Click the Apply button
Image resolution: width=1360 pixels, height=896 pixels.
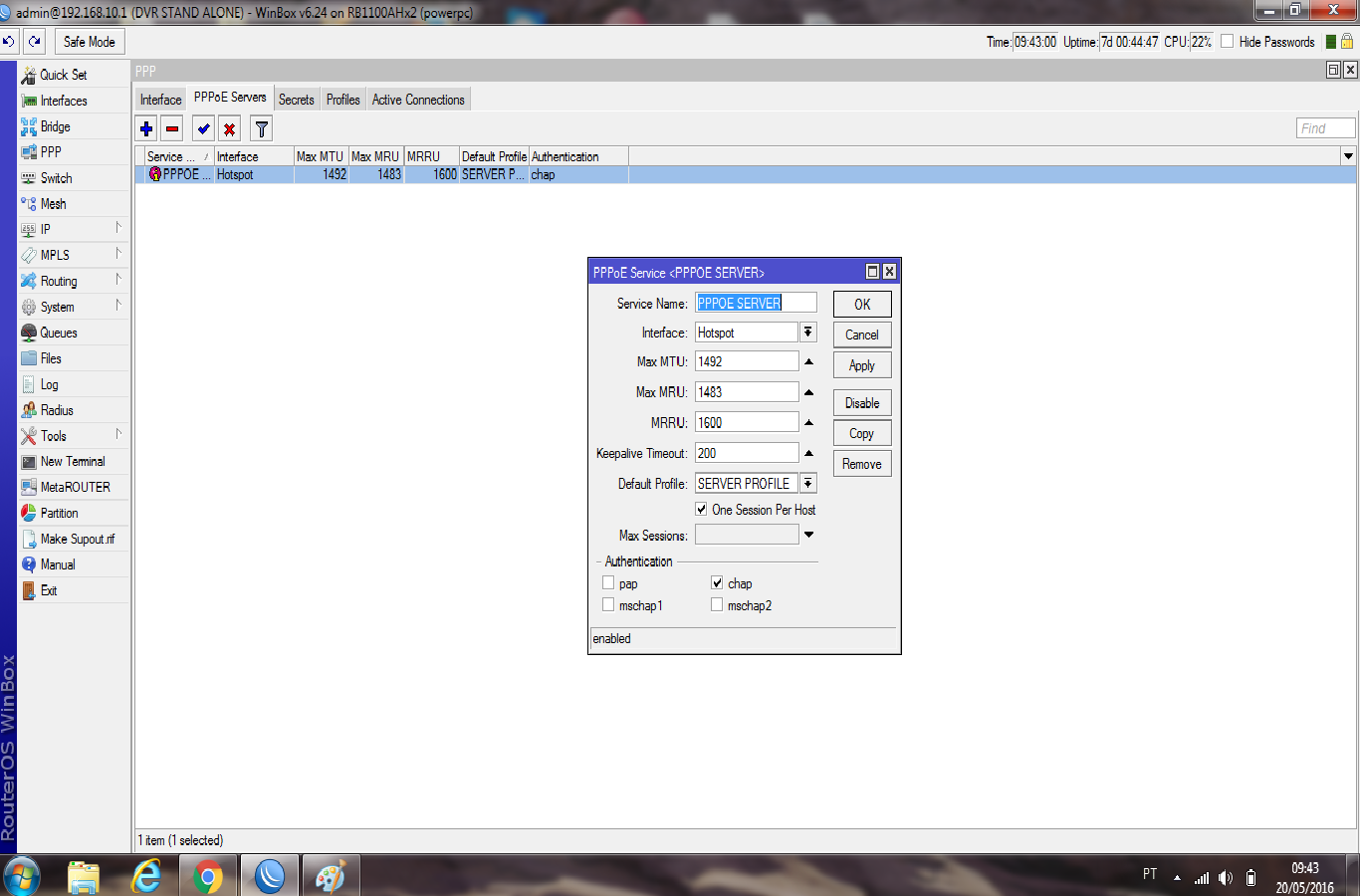coord(862,365)
